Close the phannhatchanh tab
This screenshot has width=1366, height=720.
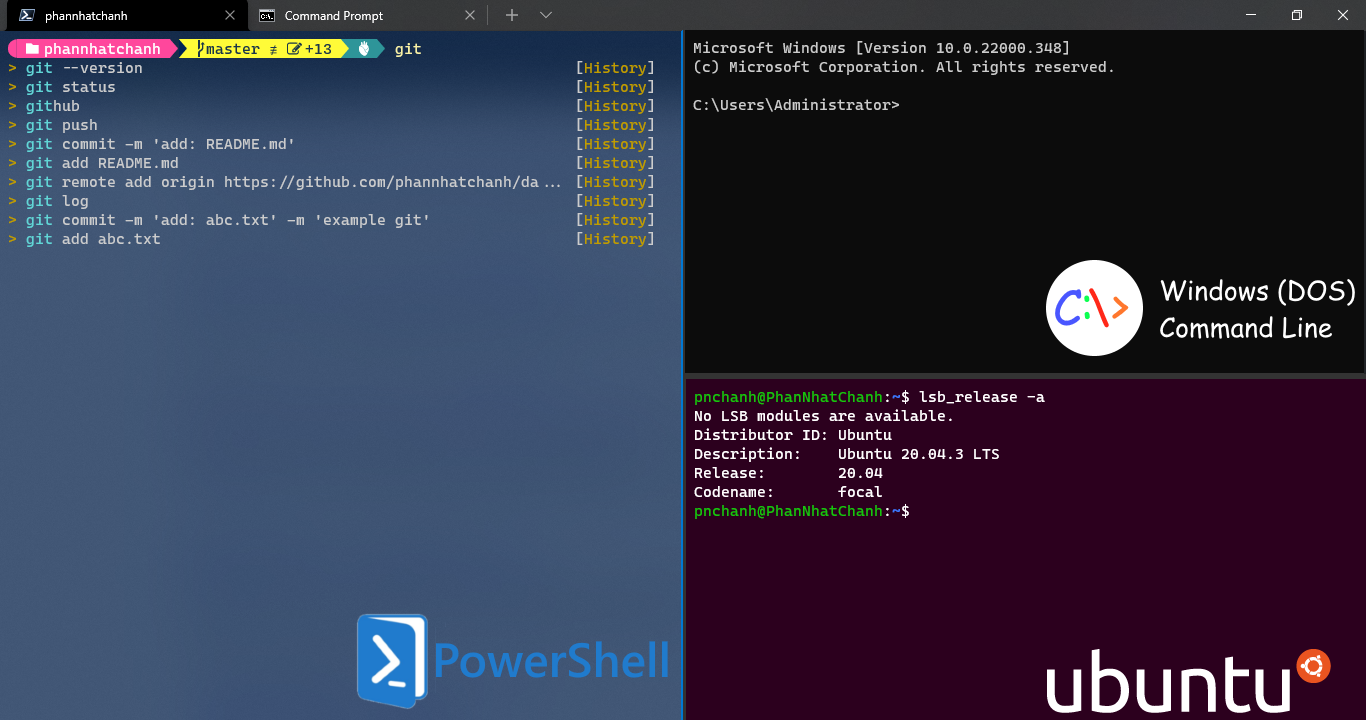(x=230, y=15)
